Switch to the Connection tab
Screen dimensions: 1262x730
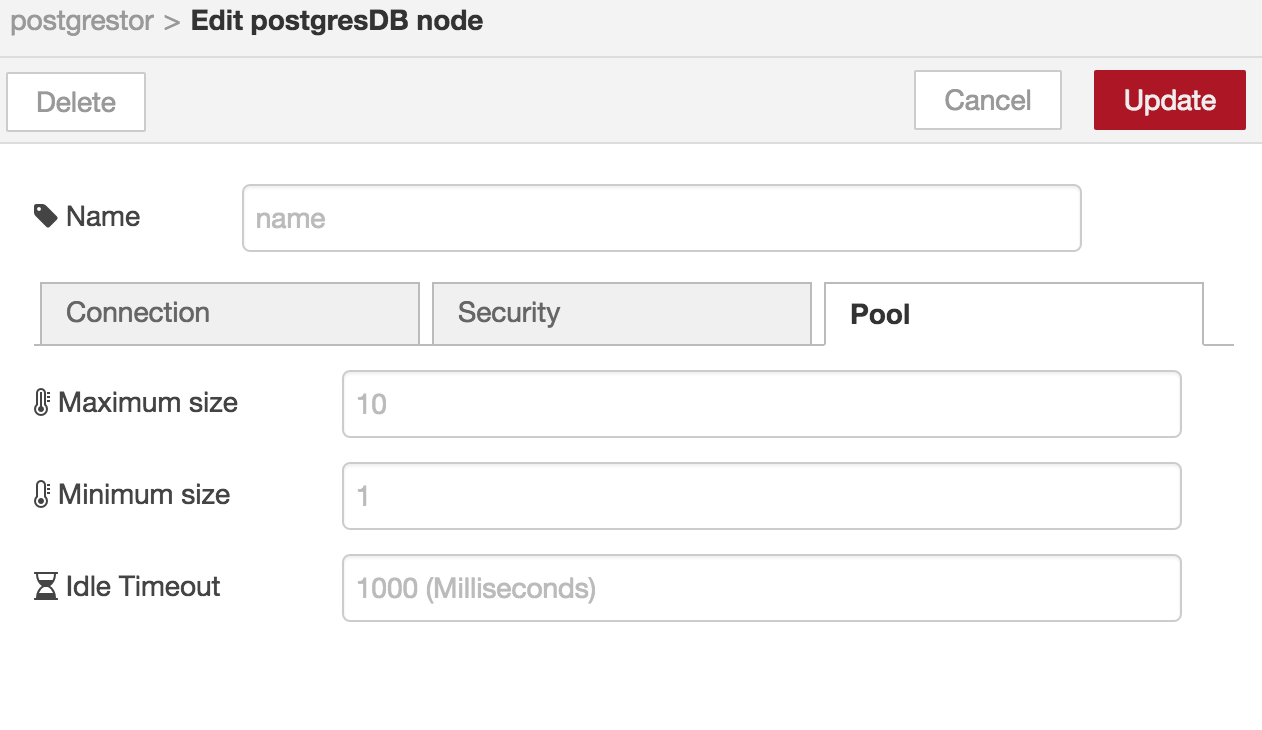(x=229, y=313)
